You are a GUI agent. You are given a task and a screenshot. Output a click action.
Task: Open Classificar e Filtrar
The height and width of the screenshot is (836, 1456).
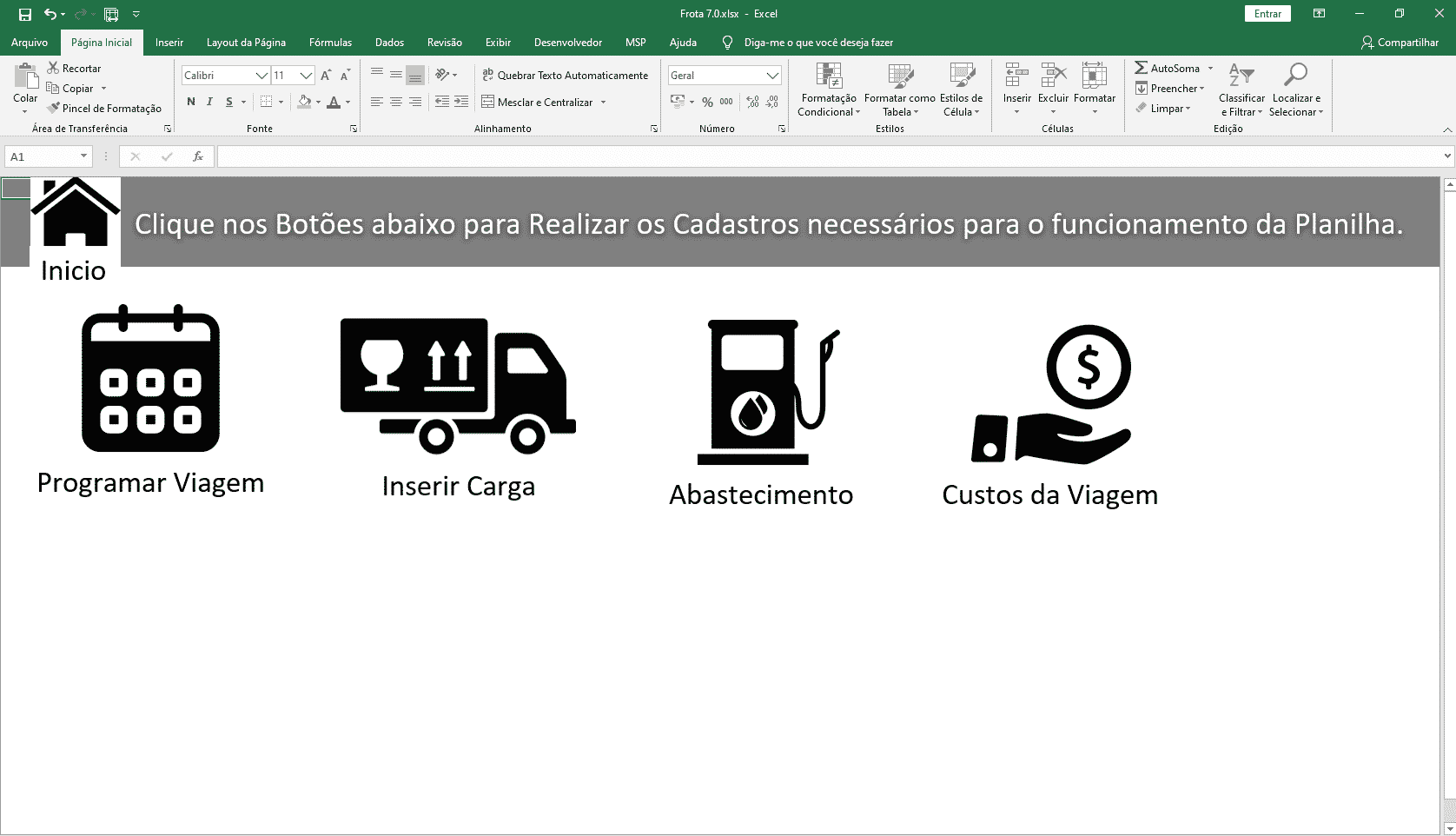point(1241,90)
